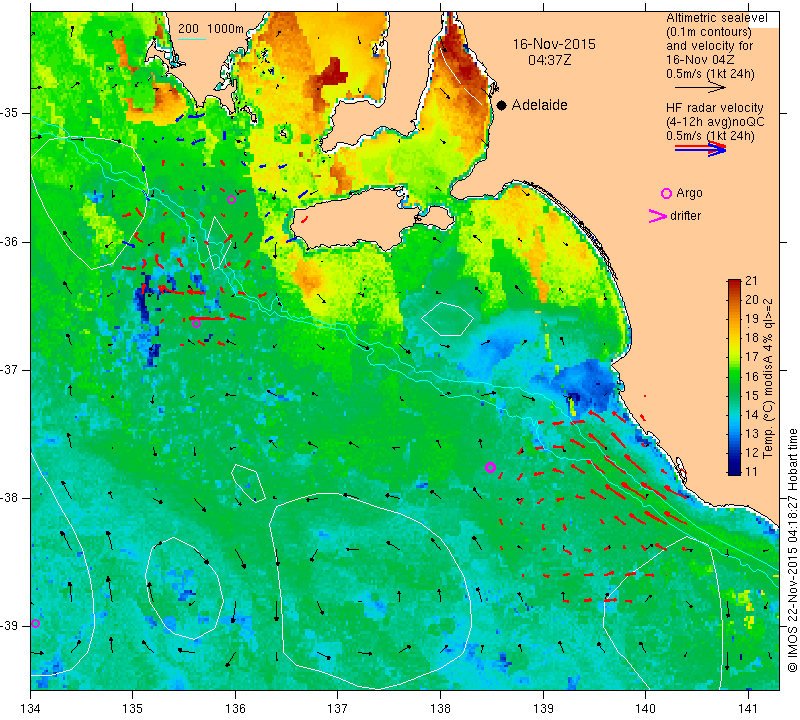Viewport: 800px width, 720px height.
Task: Click the '(4-12h avg)noQC' legend text
Action: click(x=715, y=122)
